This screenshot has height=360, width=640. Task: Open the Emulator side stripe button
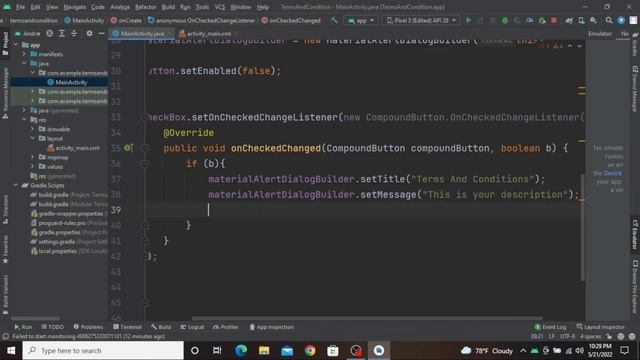tap(635, 235)
